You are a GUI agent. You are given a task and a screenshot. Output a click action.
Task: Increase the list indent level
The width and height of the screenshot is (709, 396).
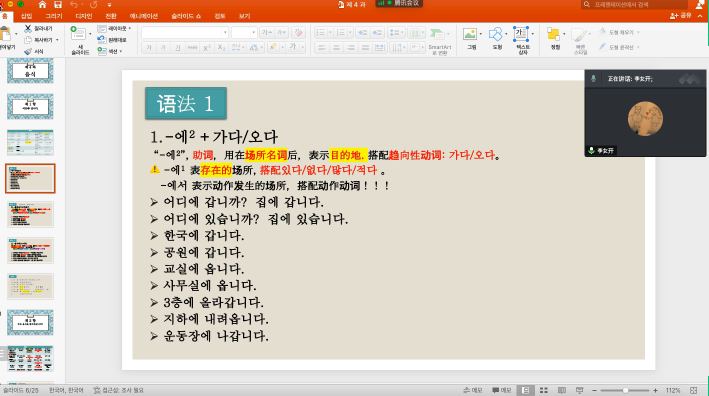[377, 33]
